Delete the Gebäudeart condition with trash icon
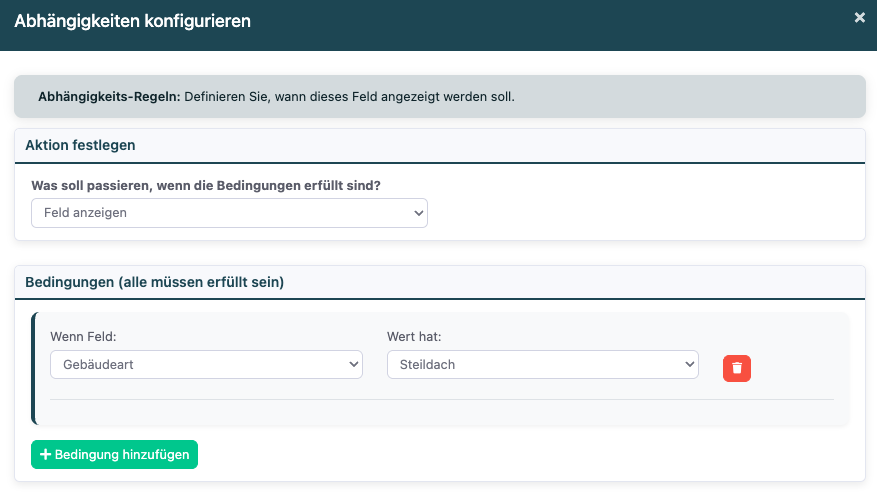Viewport: 877px width, 504px height. coord(737,368)
